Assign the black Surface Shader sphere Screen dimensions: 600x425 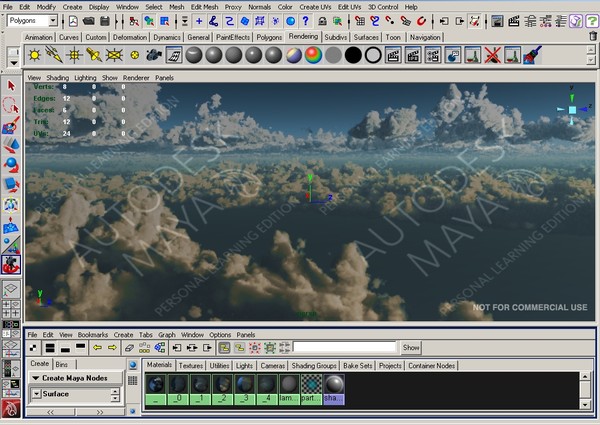353,55
